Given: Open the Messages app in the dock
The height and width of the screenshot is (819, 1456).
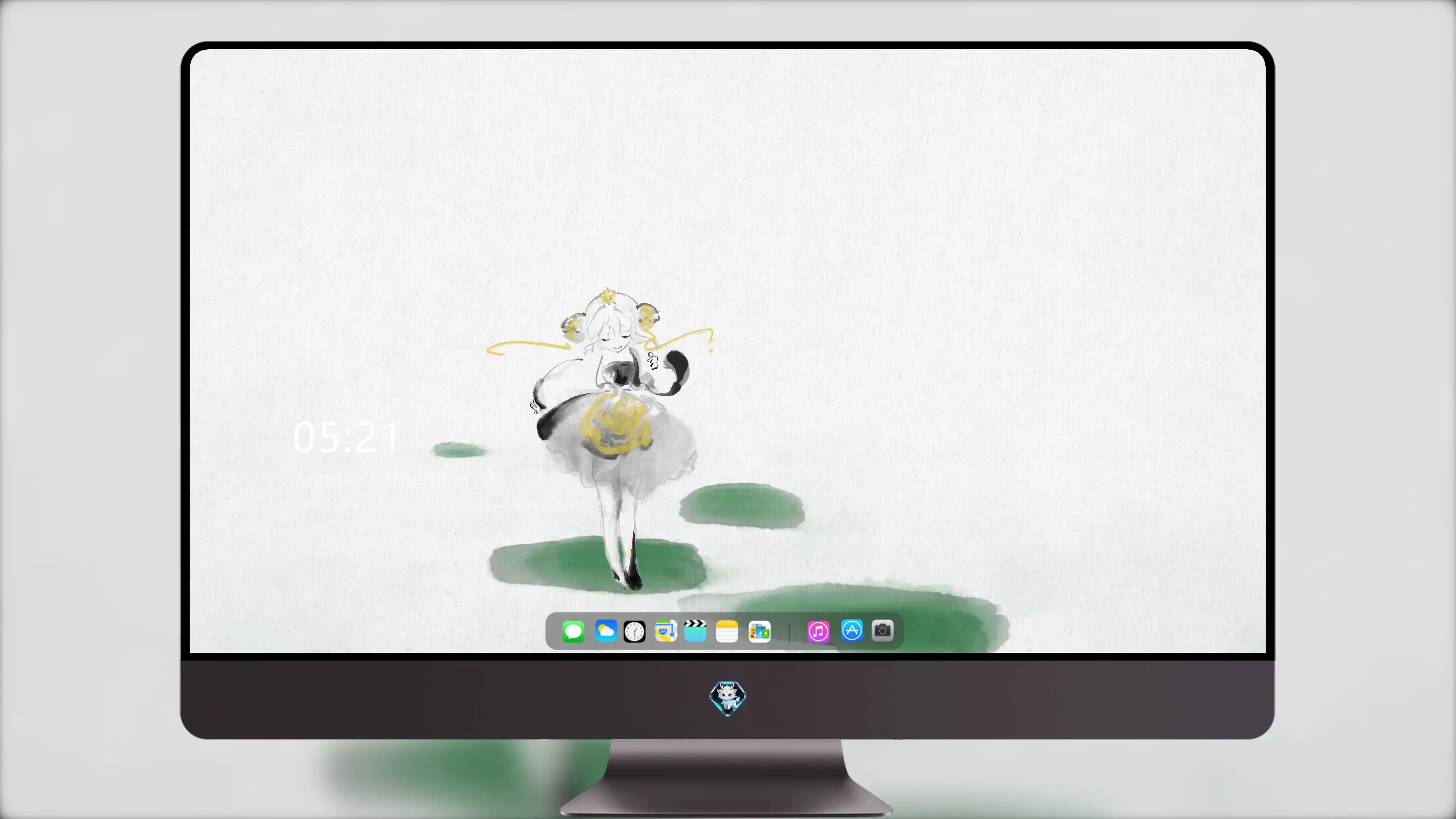Looking at the screenshot, I should [573, 631].
